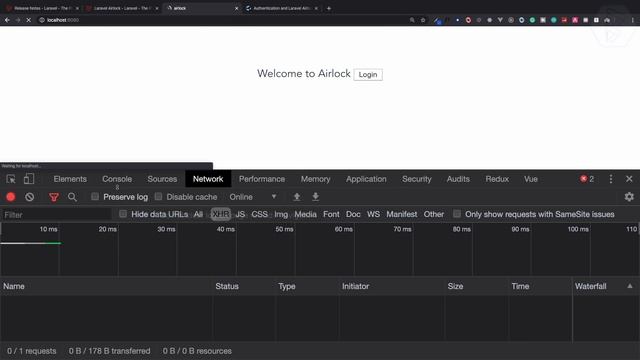Sort requests by the Size column

[x=477, y=286]
